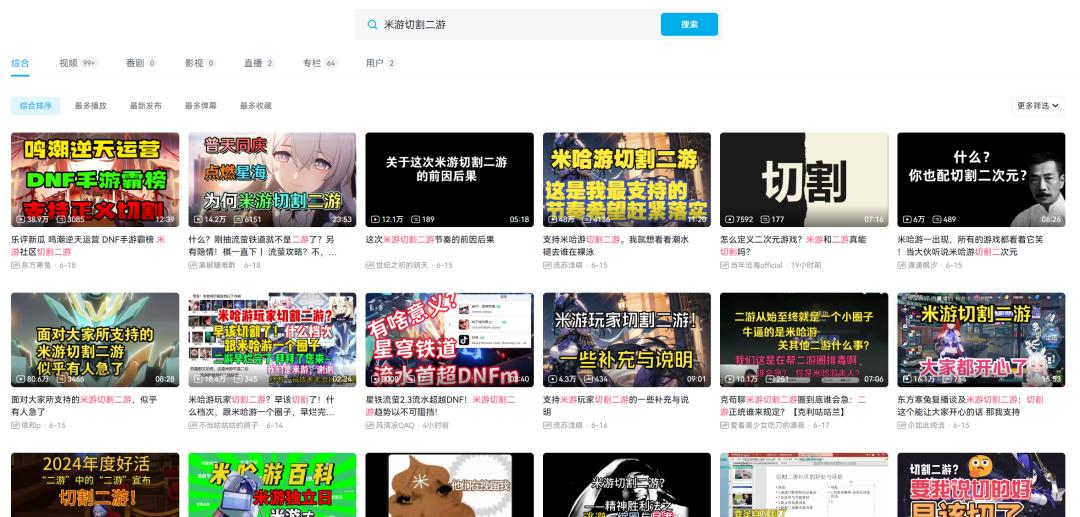This screenshot has height=517, width=1080.
Task: Click the magnifier icon in the search box
Action: [x=372, y=25]
